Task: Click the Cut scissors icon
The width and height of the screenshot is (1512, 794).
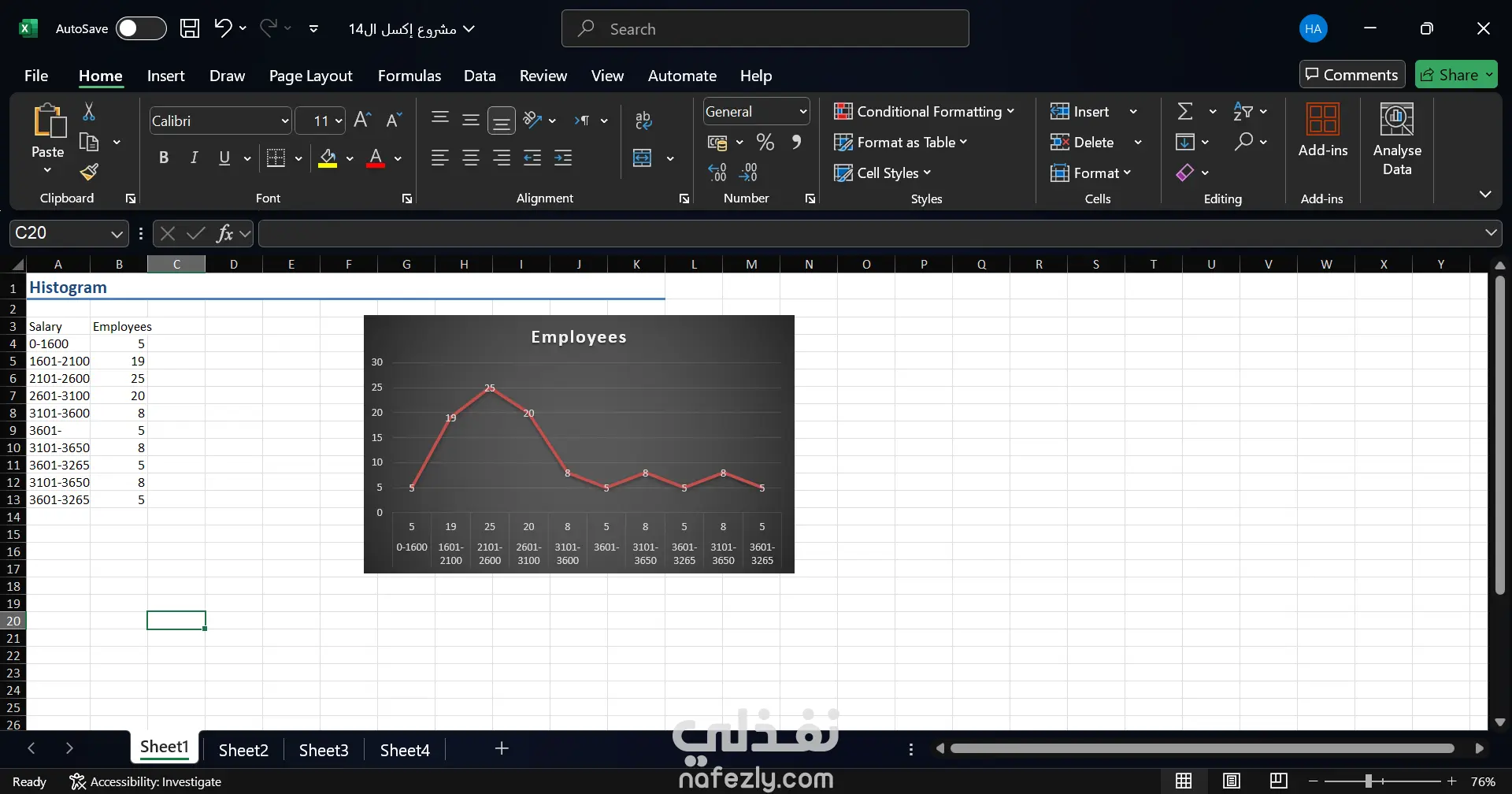Action: [89, 112]
